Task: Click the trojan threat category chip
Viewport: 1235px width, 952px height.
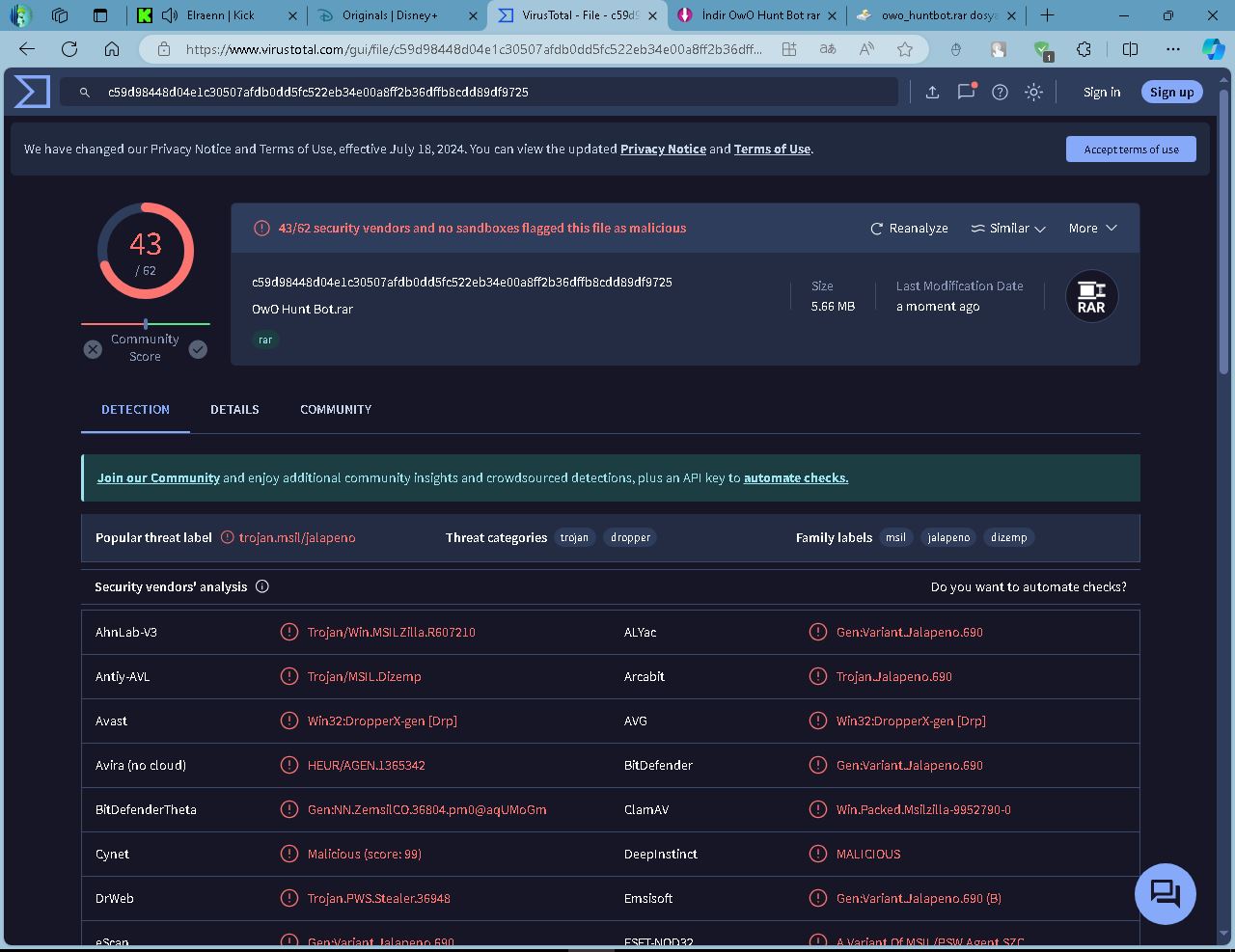Action: point(574,537)
